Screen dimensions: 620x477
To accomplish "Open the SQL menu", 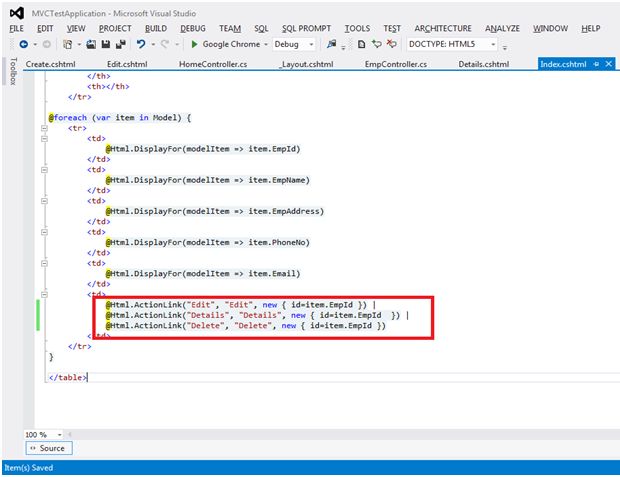I will pos(261,28).
